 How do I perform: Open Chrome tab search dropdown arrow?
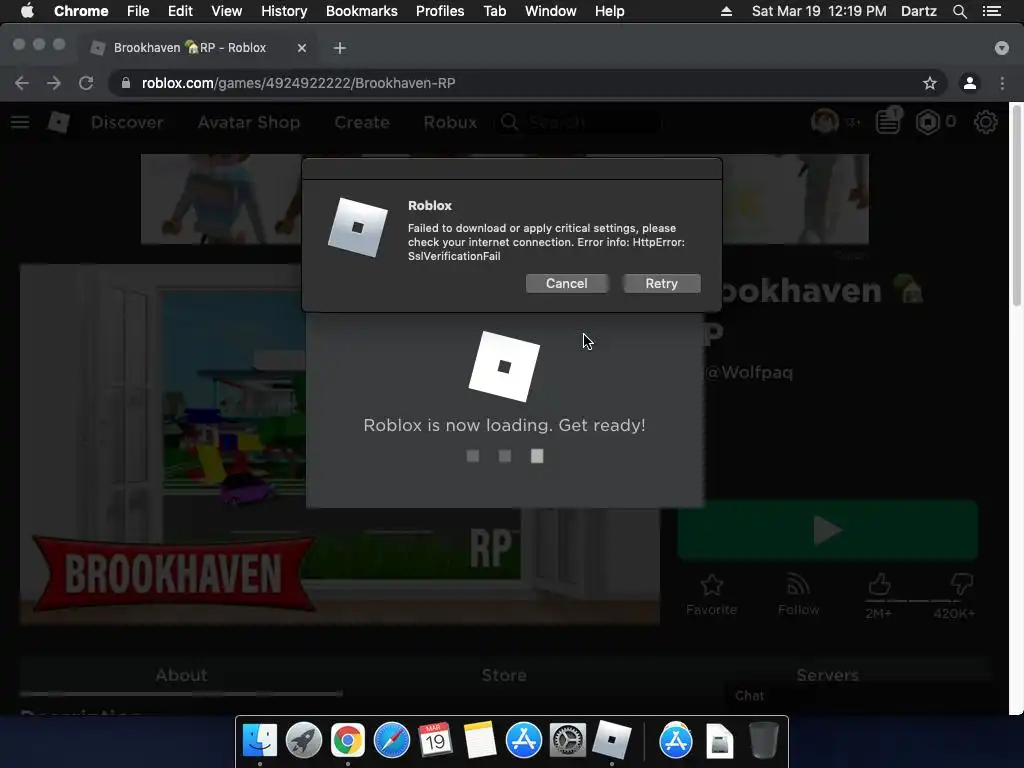(x=1001, y=48)
